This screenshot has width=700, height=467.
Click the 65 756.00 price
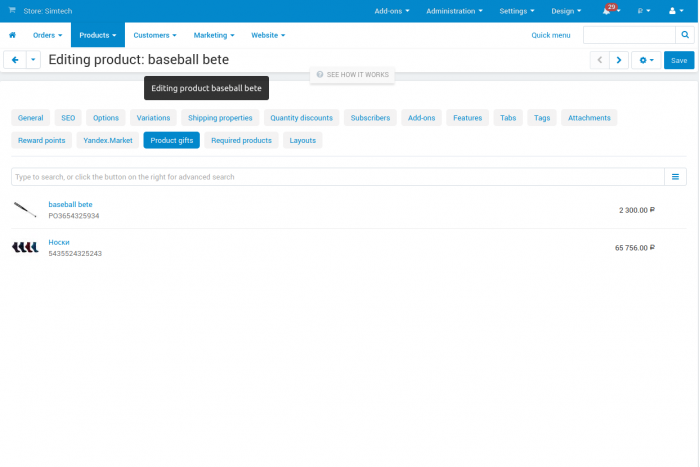[x=634, y=248]
